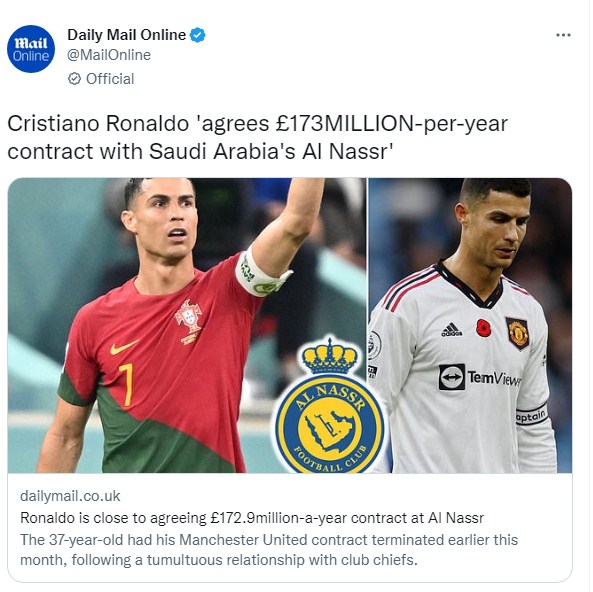Click the @MailOnline handle

coord(109,55)
